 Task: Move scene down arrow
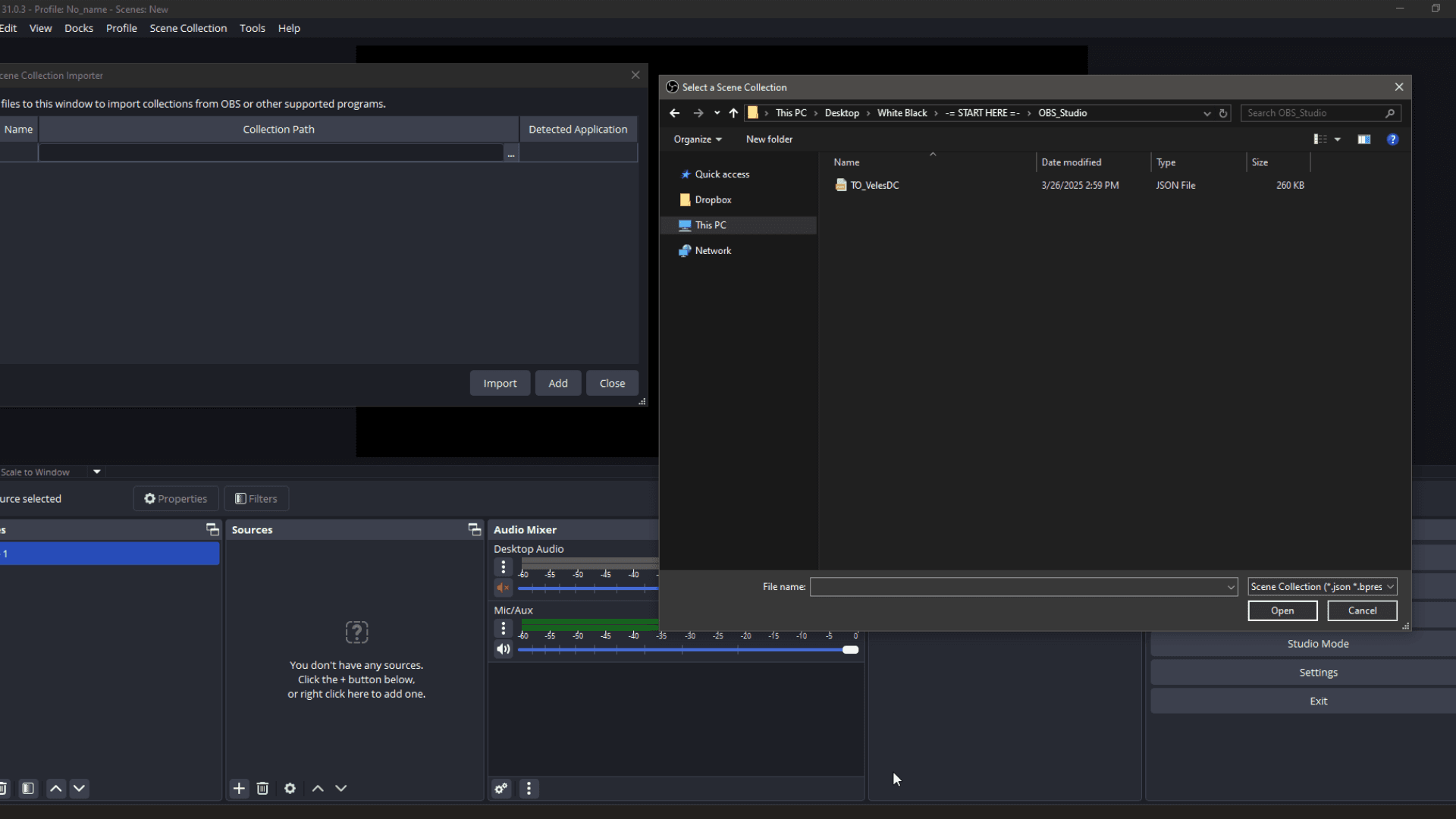(x=79, y=789)
